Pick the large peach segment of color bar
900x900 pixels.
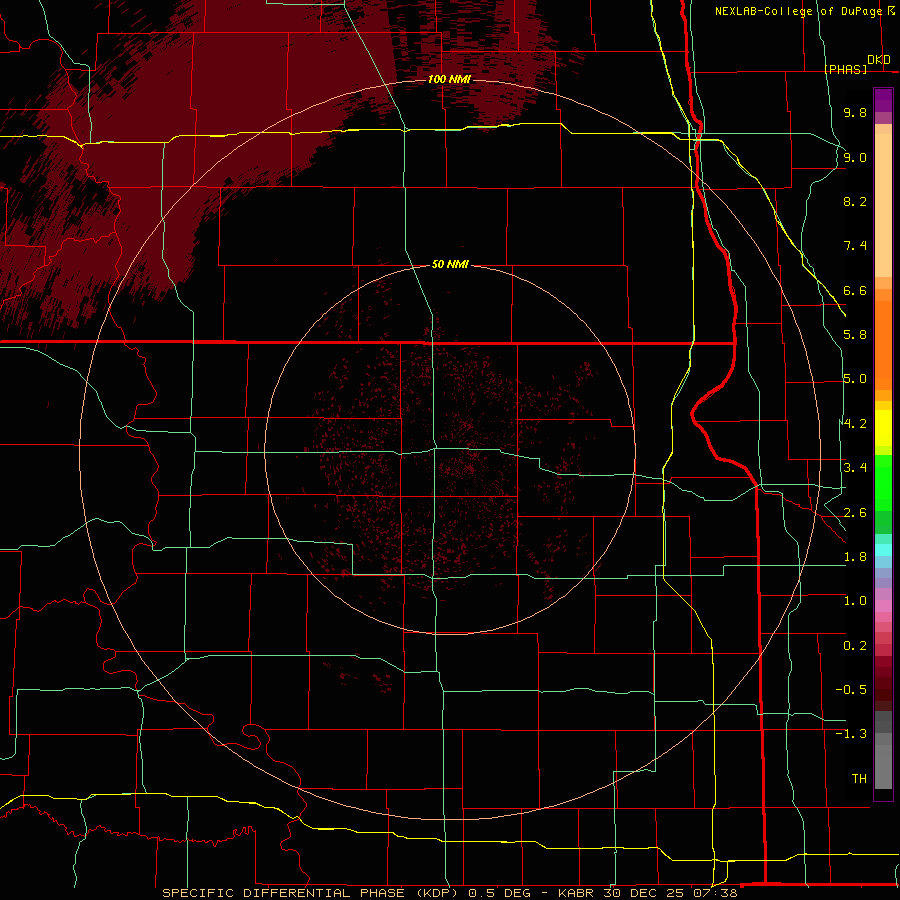[x=883, y=205]
